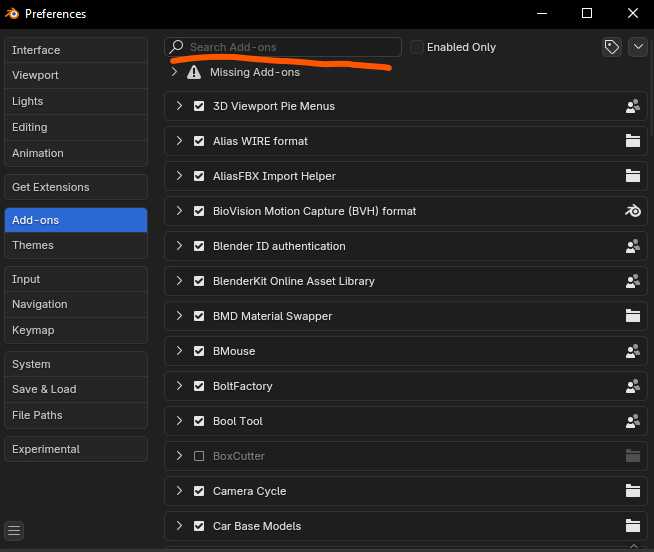Image resolution: width=654 pixels, height=552 pixels.
Task: Open the Animation preferences section
Action: click(x=76, y=153)
